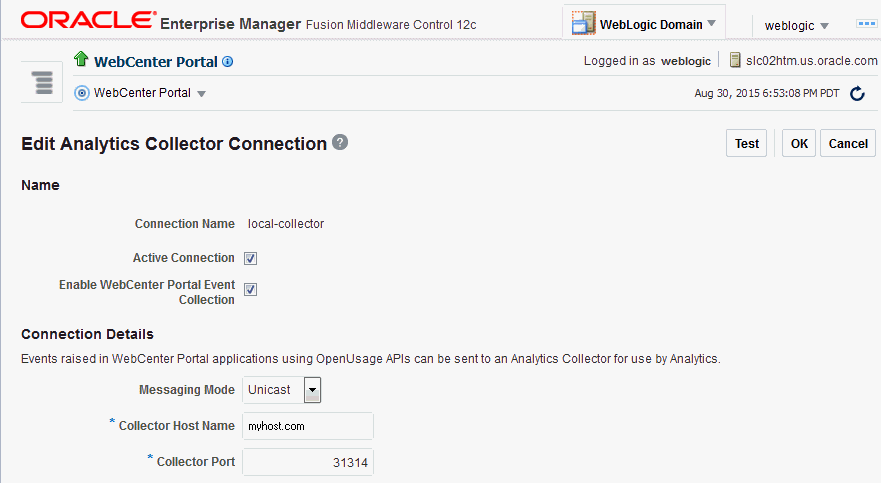Toggle the Active Connection checkbox
This screenshot has height=483, width=881.
251,258
